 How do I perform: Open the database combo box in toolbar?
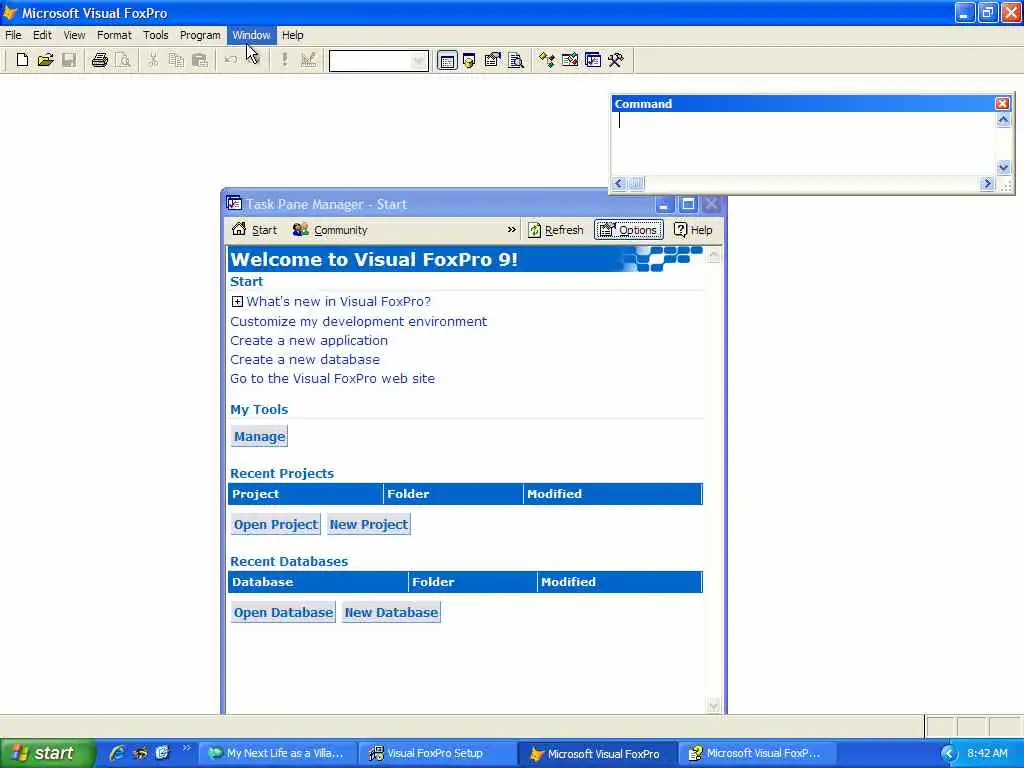click(379, 61)
